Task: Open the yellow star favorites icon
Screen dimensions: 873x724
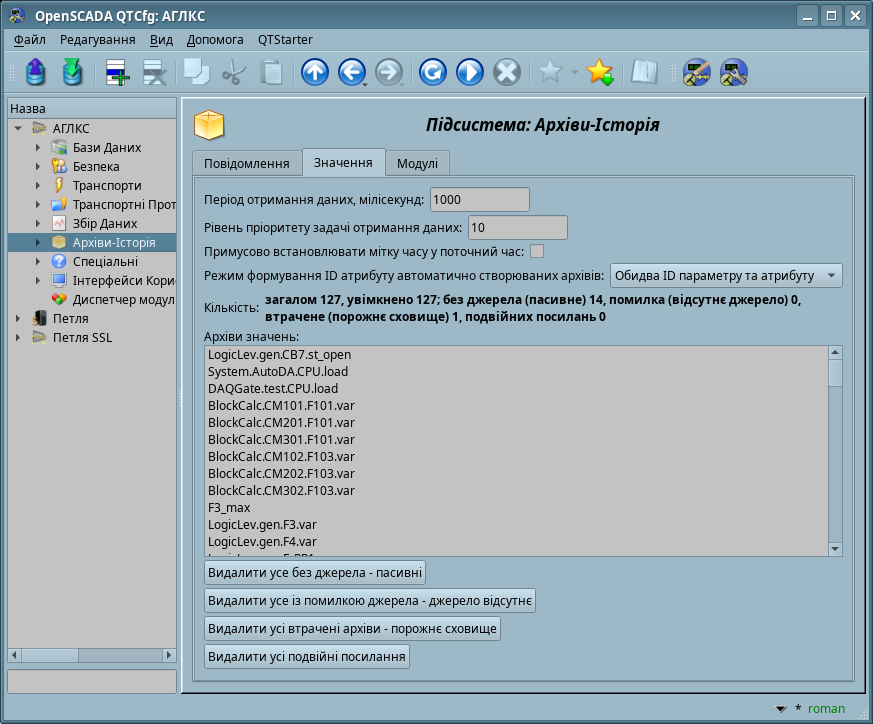Action: point(599,72)
